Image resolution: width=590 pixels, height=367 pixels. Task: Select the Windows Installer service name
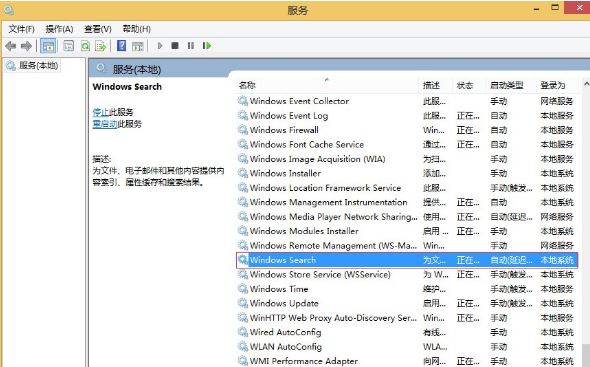click(285, 173)
